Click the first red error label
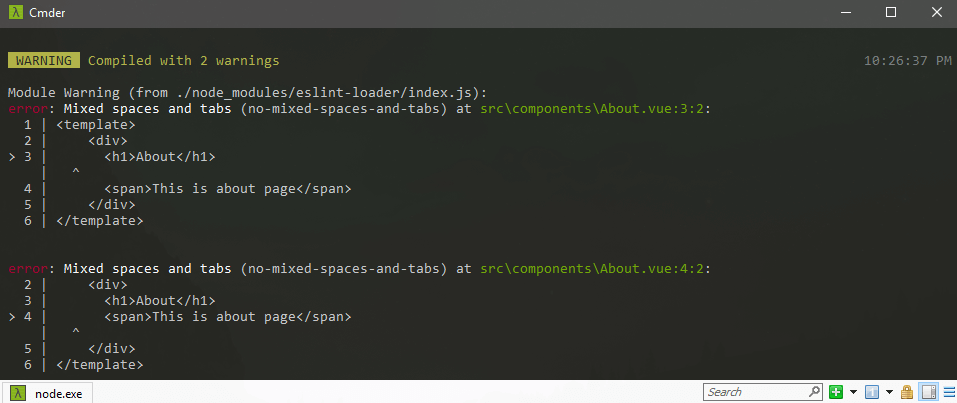The image size is (957, 403). 27,109
